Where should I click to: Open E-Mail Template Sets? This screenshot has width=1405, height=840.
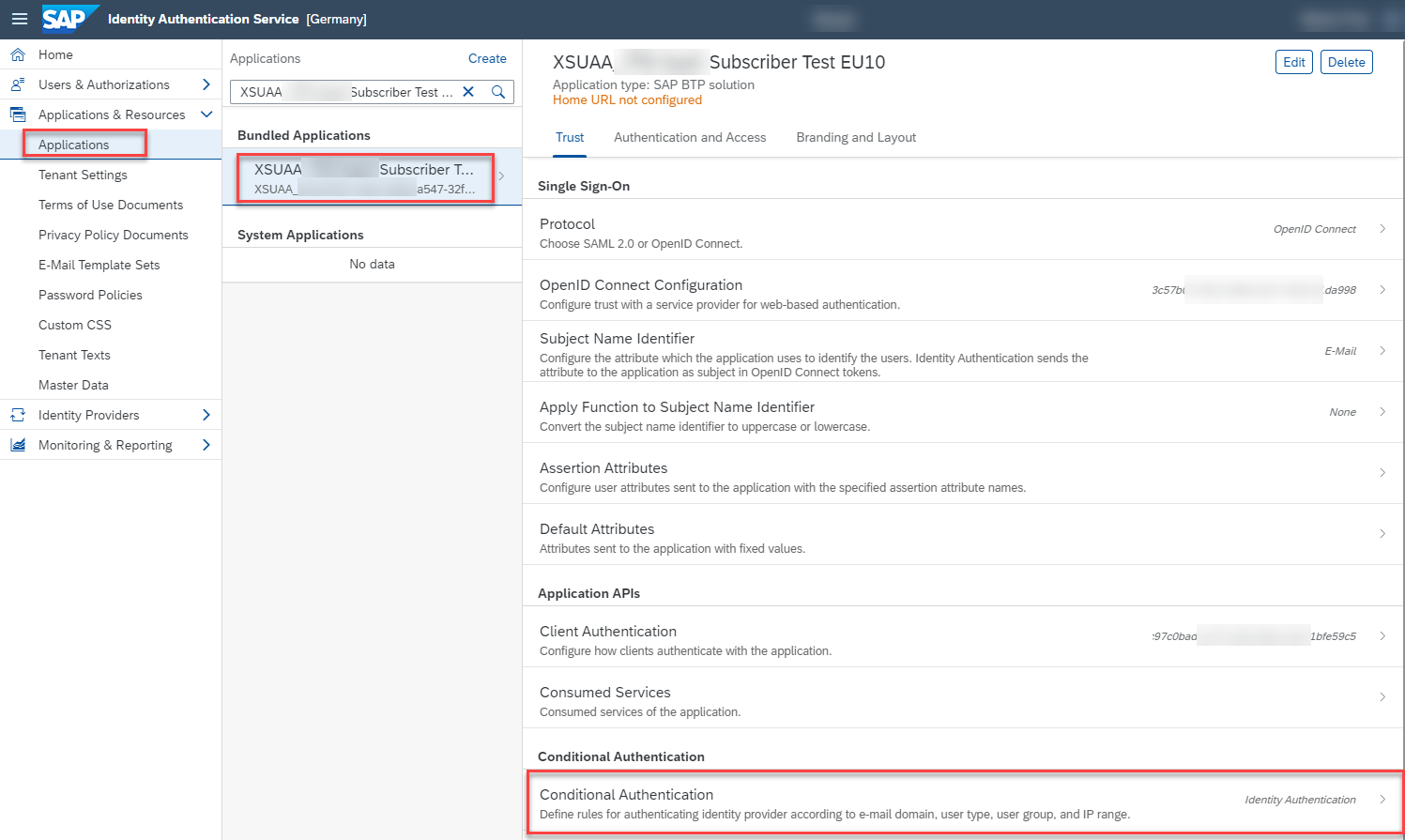pyautogui.click(x=111, y=265)
